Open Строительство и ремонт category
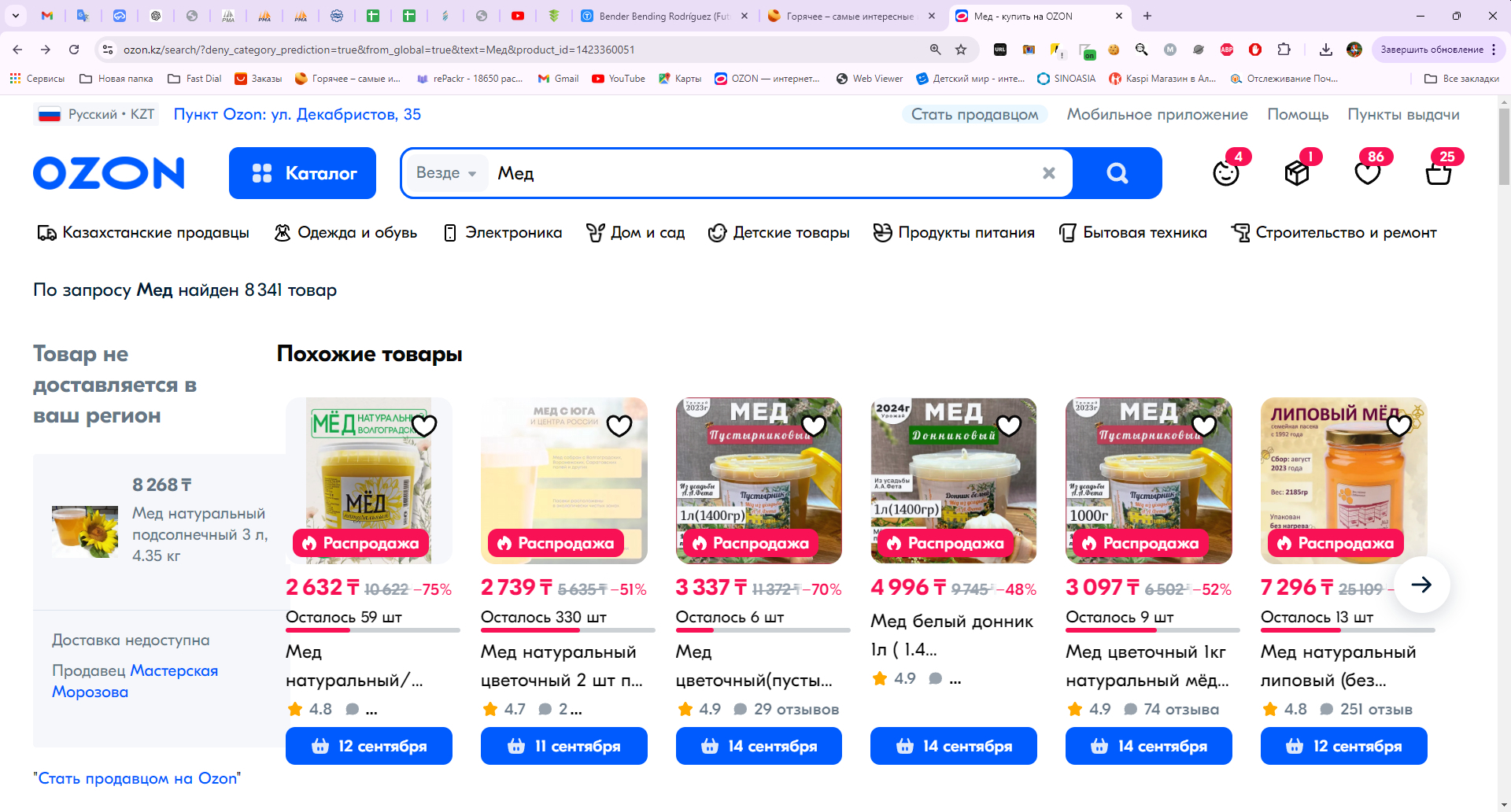The width and height of the screenshot is (1511, 812). coord(1335,233)
